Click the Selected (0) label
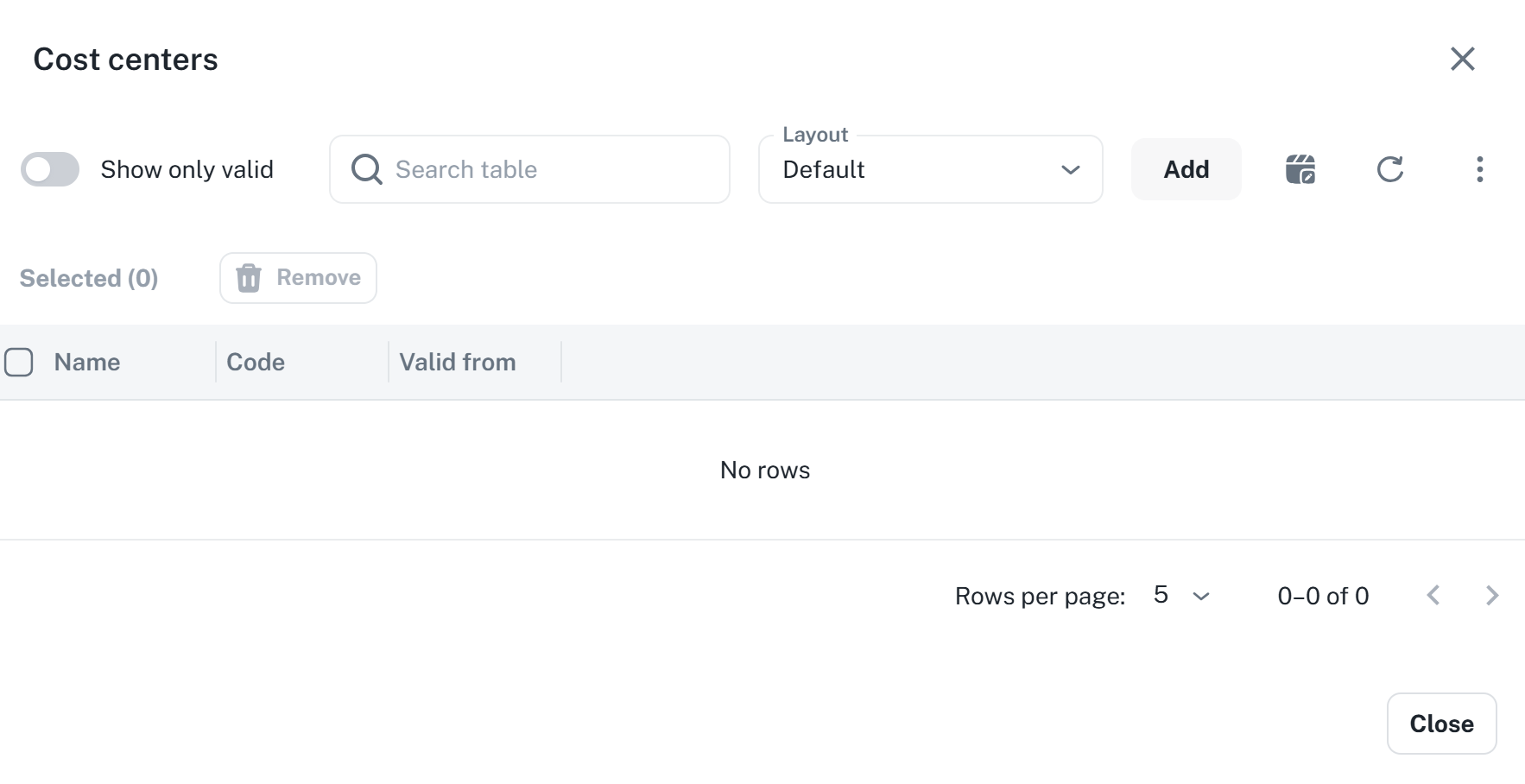Screen dimensions: 1525x784 tap(89, 278)
